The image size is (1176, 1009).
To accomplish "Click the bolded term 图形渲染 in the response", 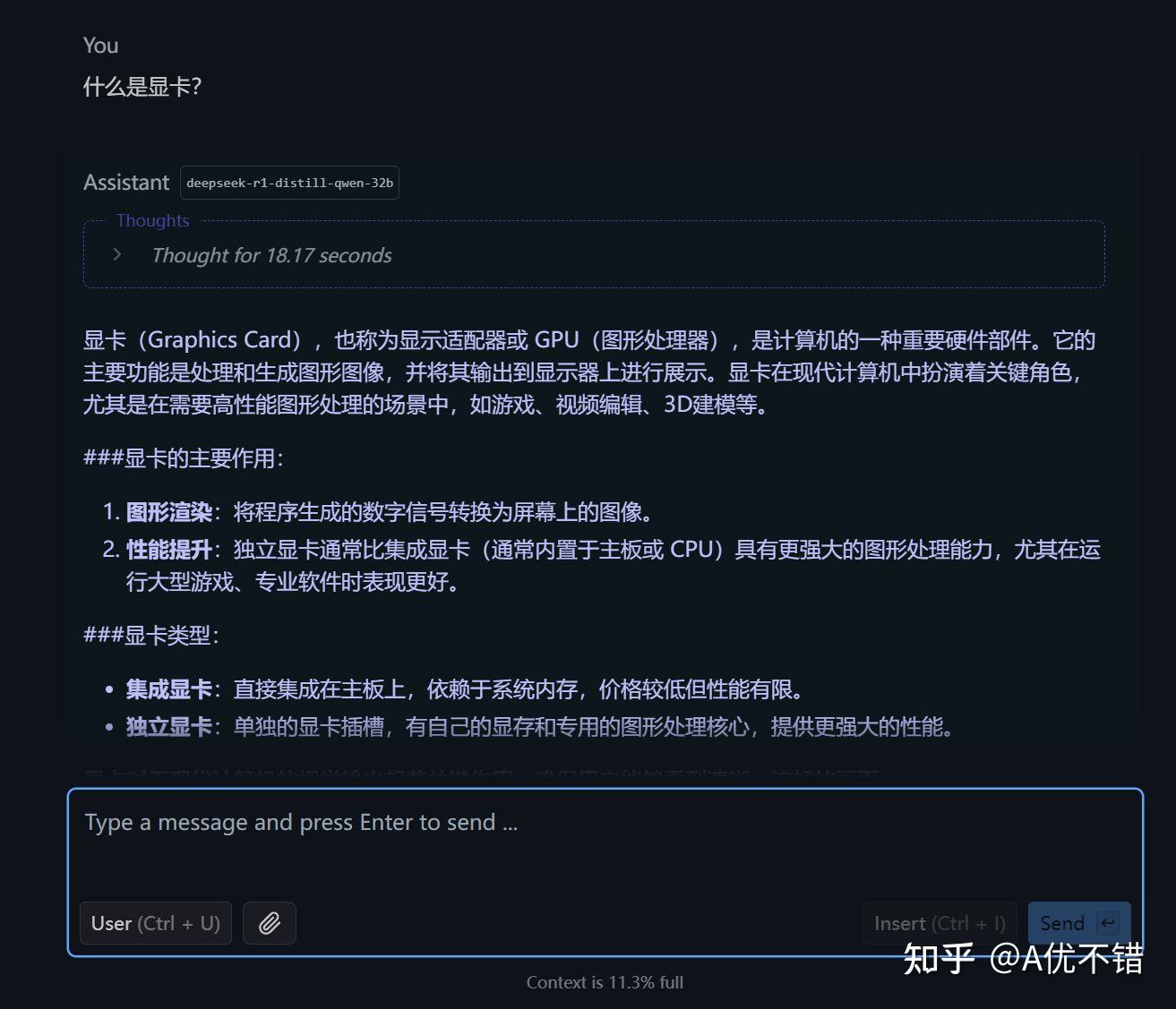I will tap(168, 511).
